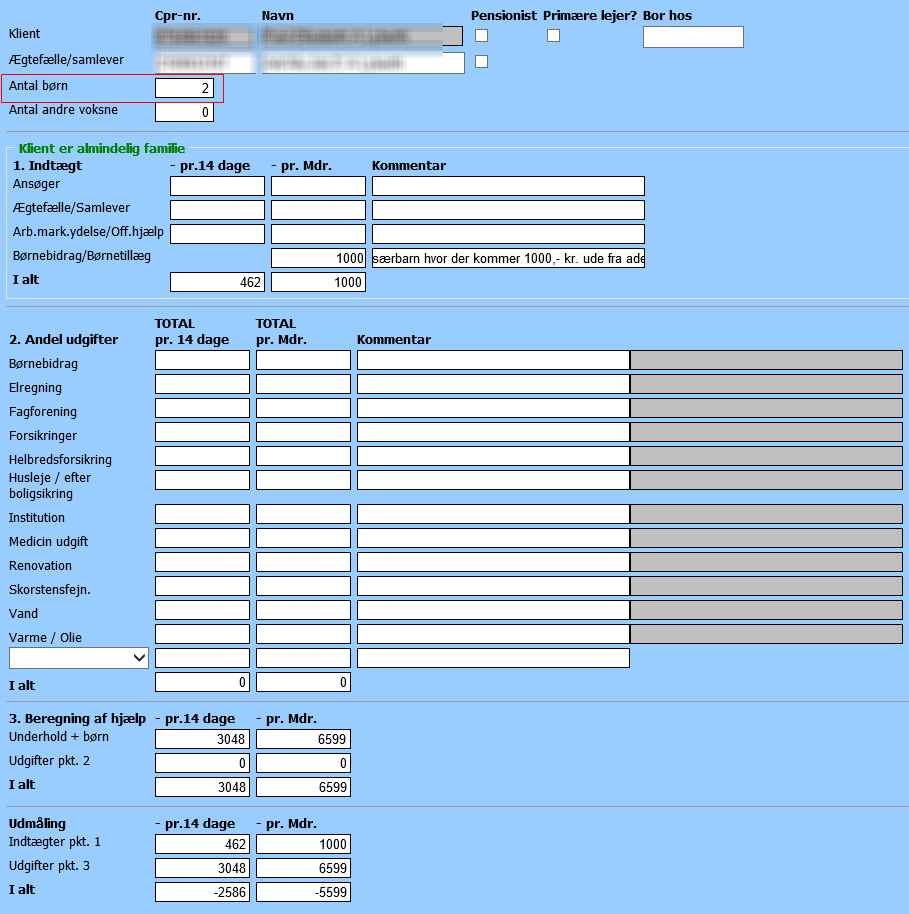This screenshot has height=914, width=909.
Task: Click Arb.mark.ydelse/Off.hjælp pr. Mdr. field
Action: pos(318,234)
